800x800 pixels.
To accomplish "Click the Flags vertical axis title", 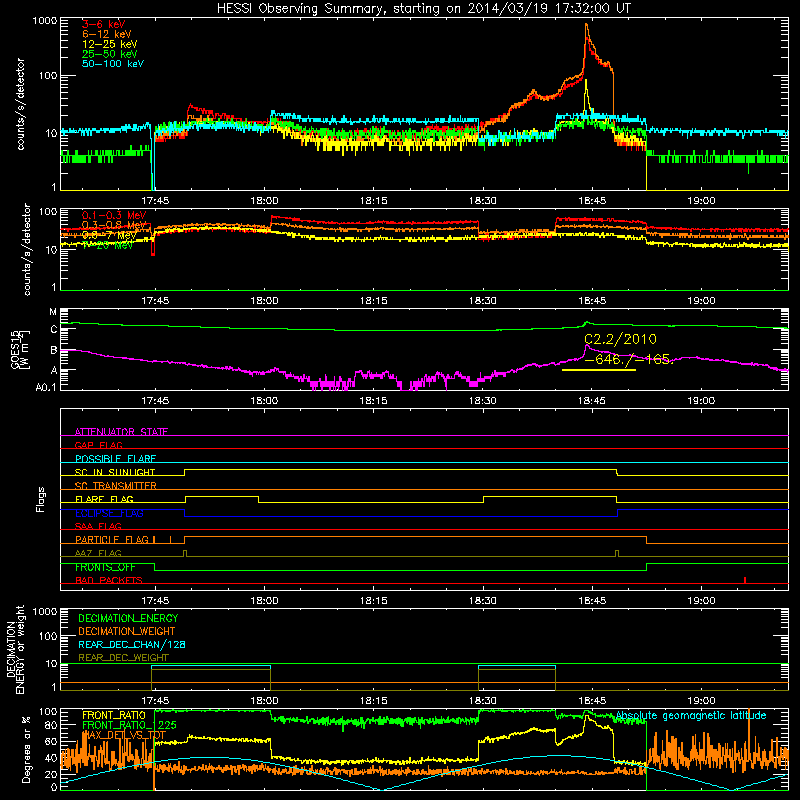I will [x=41, y=499].
